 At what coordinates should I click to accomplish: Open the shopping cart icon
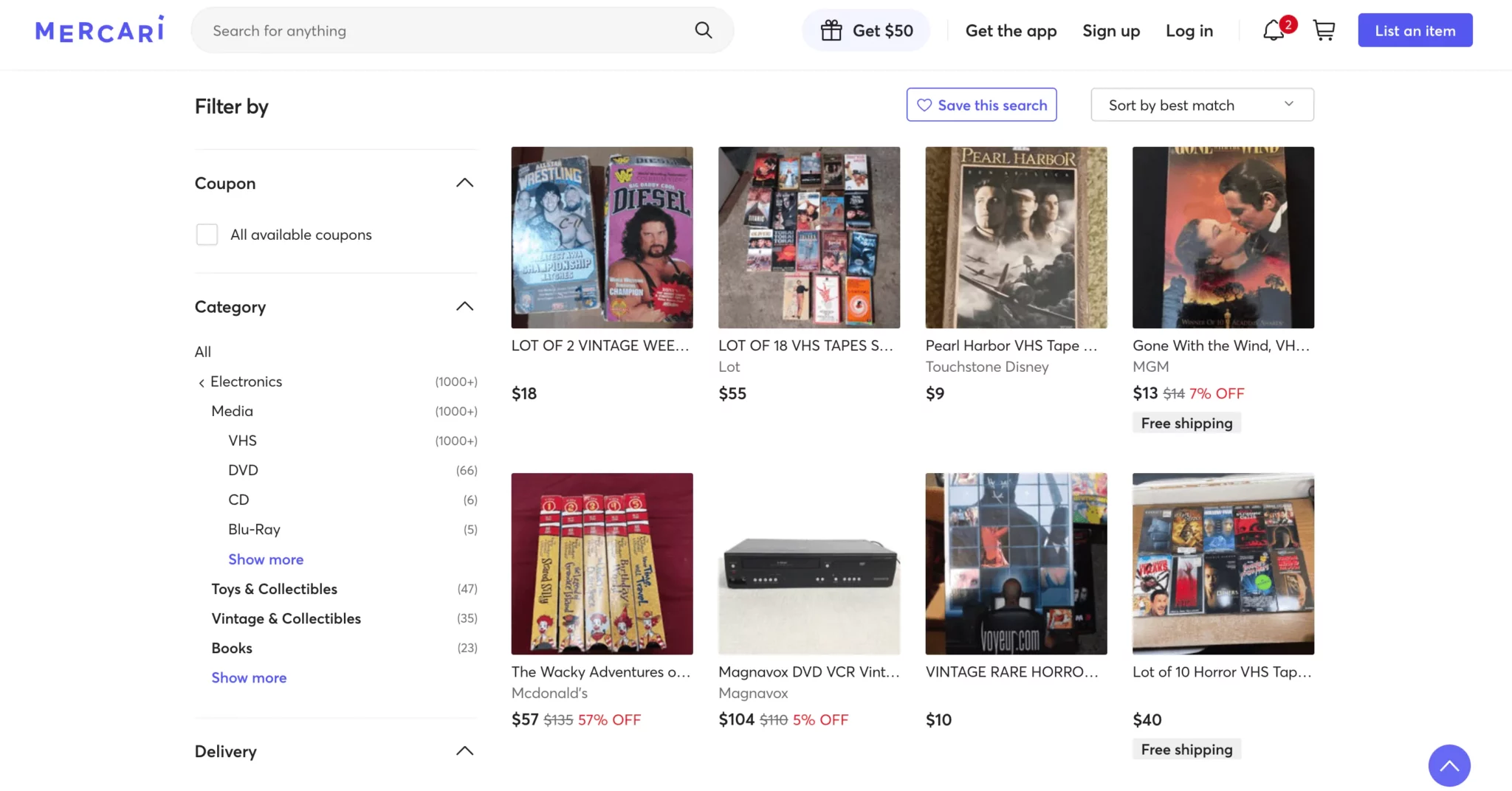[1324, 31]
